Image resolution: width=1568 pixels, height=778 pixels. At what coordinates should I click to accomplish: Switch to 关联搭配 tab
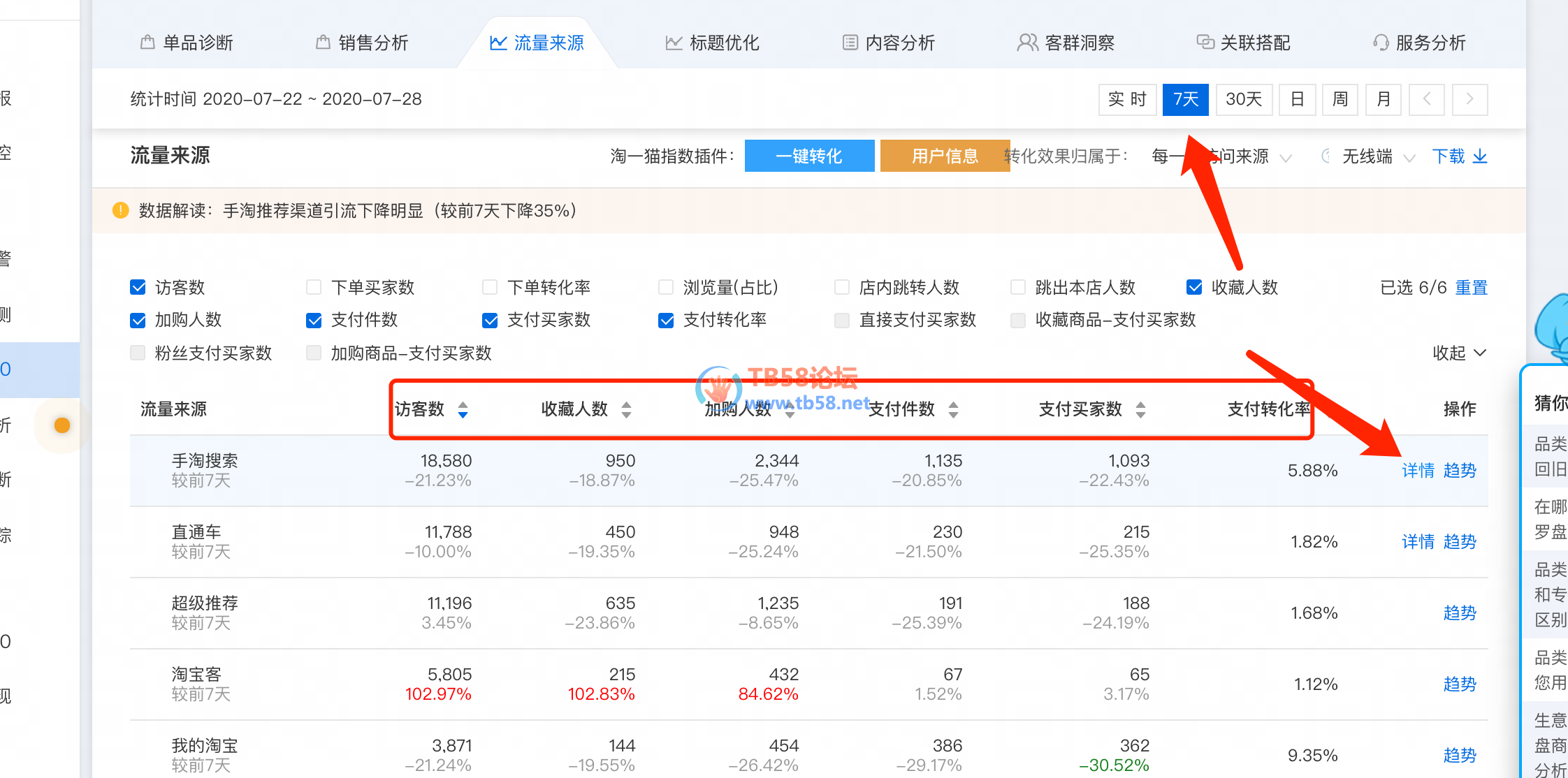pos(1244,43)
